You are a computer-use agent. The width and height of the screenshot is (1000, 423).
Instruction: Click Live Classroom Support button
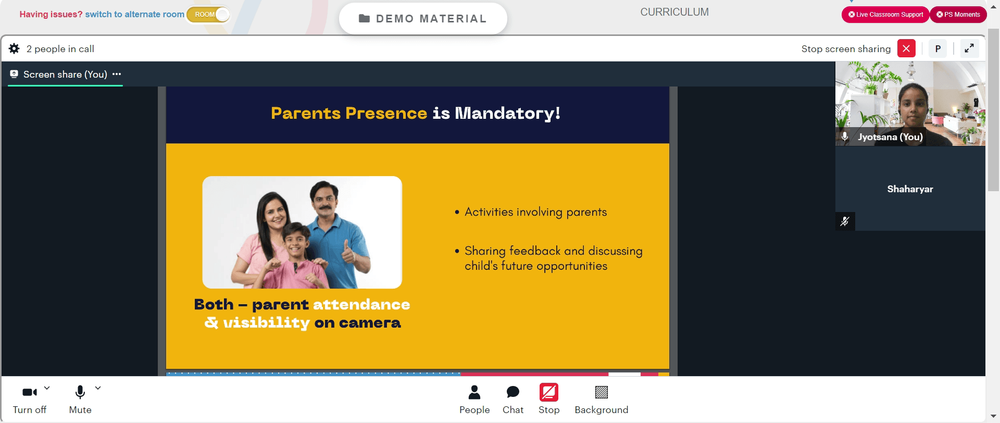(885, 14)
